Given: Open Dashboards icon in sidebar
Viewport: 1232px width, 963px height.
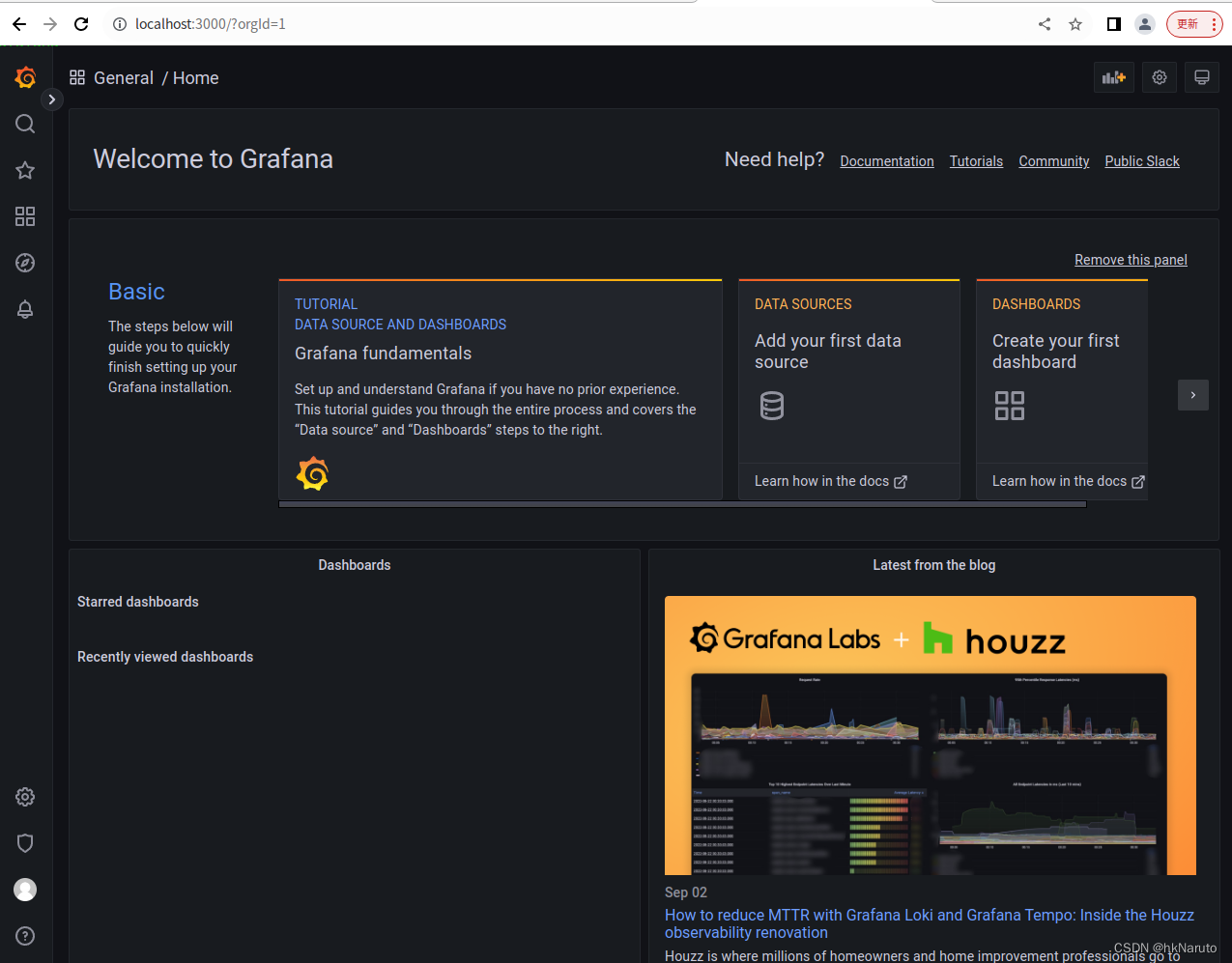Looking at the screenshot, I should (25, 216).
